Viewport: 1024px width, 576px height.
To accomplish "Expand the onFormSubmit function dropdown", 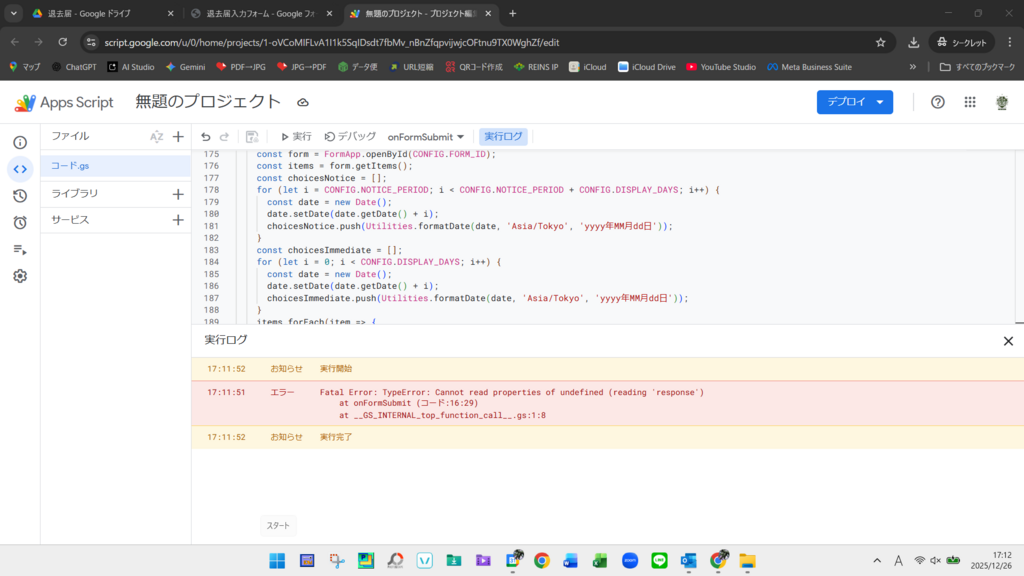I will [426, 137].
